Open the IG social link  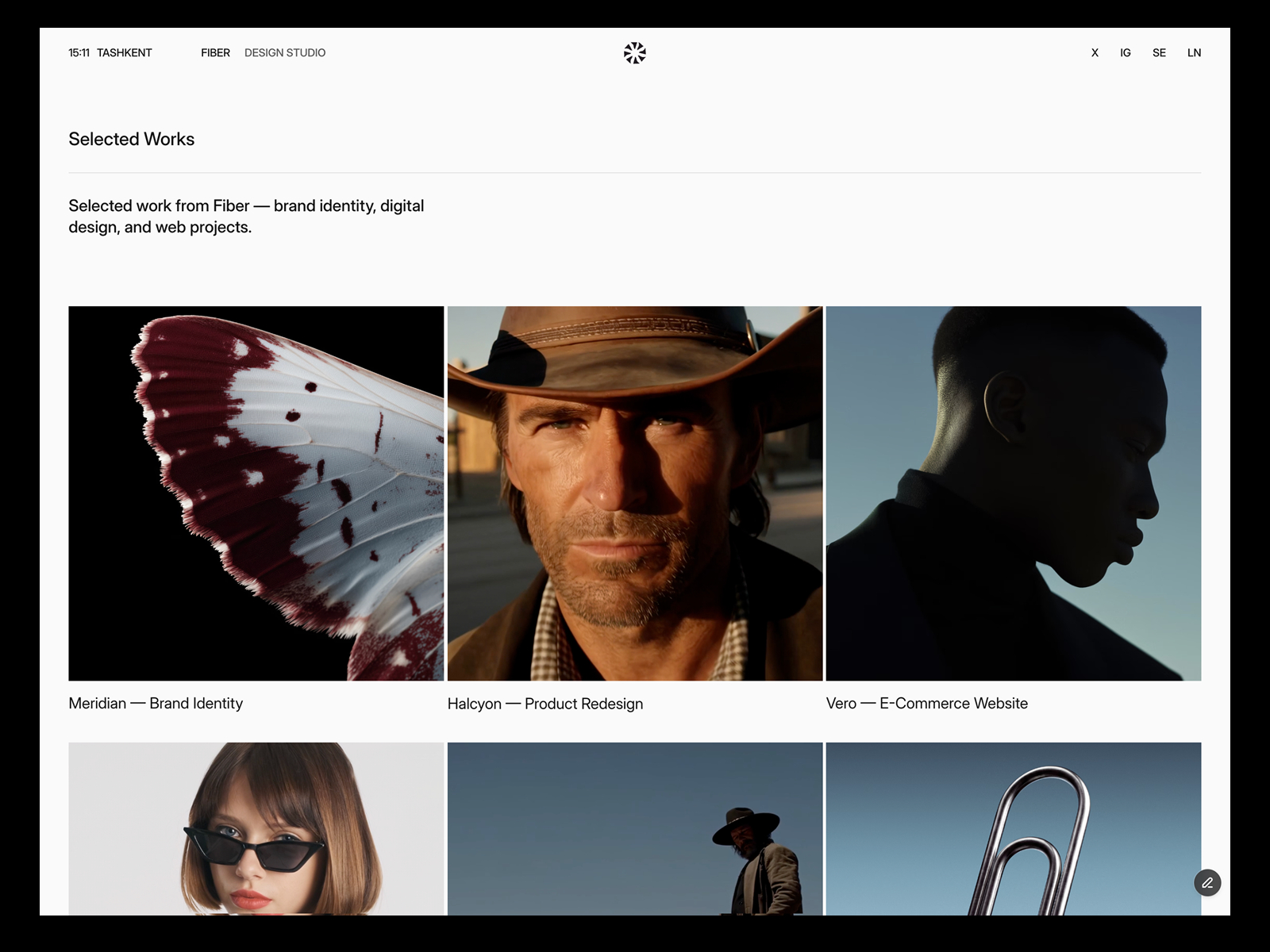pyautogui.click(x=1126, y=53)
